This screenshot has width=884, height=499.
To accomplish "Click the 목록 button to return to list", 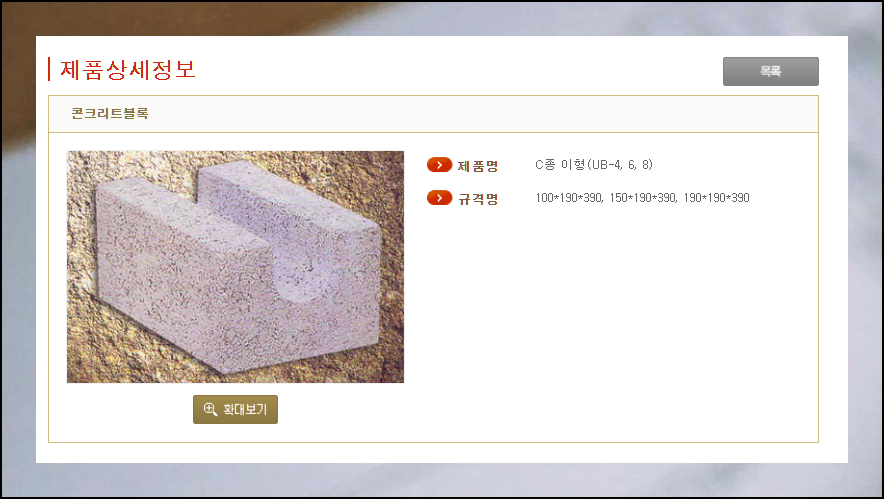I will [771, 72].
